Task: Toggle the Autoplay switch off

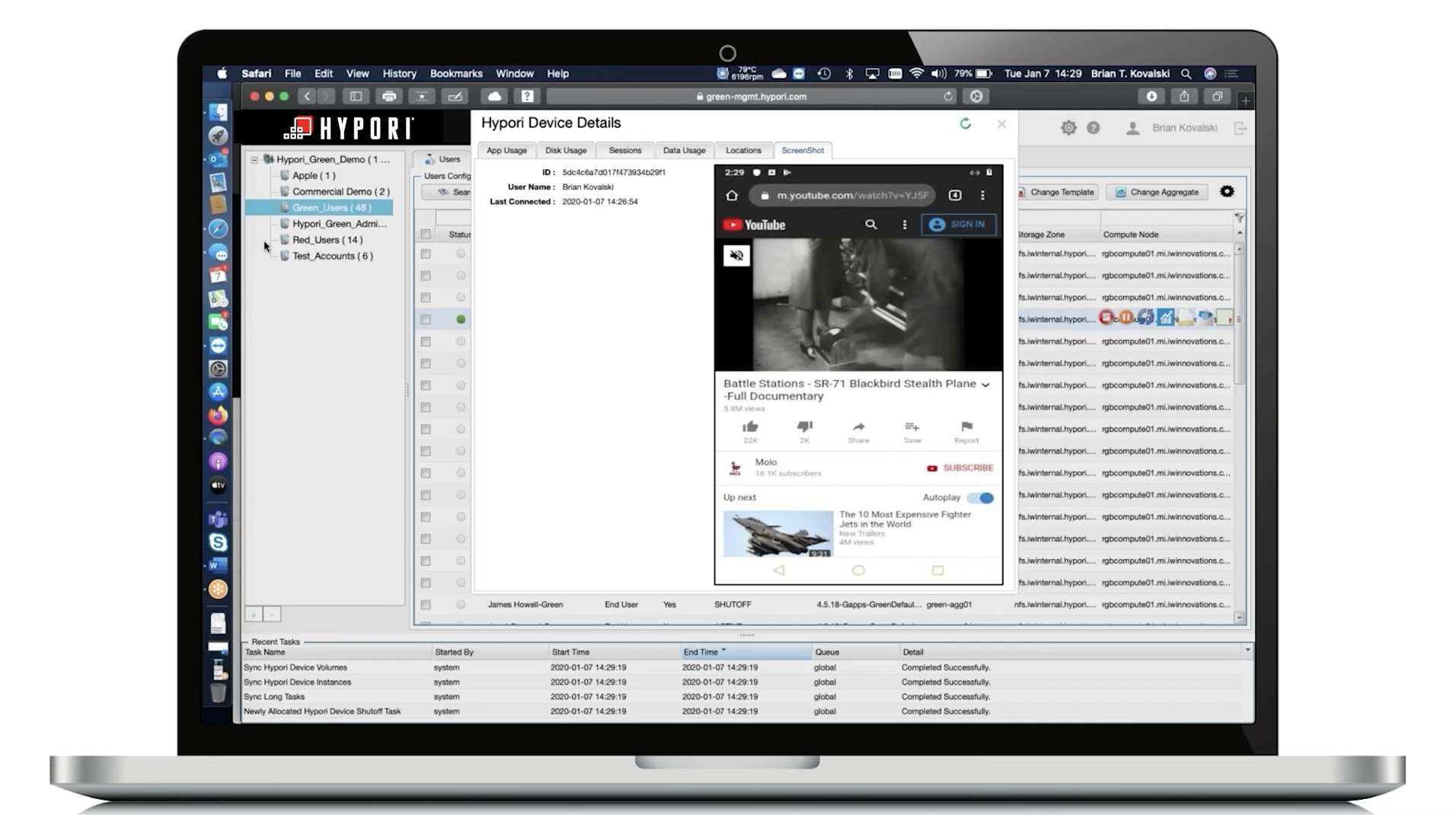Action: pyautogui.click(x=981, y=498)
